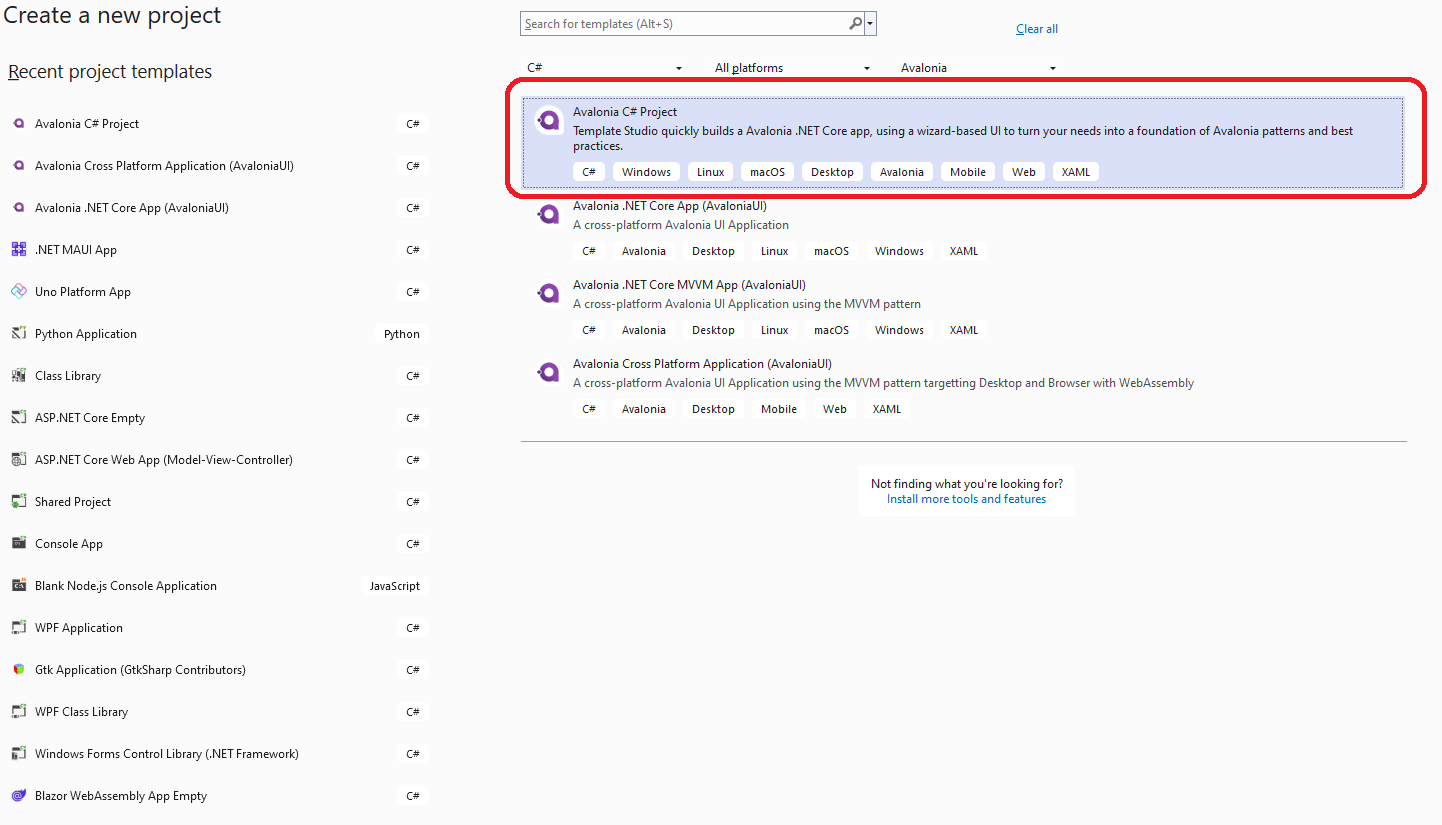Click the search magnifier icon
1442x825 pixels.
click(855, 24)
